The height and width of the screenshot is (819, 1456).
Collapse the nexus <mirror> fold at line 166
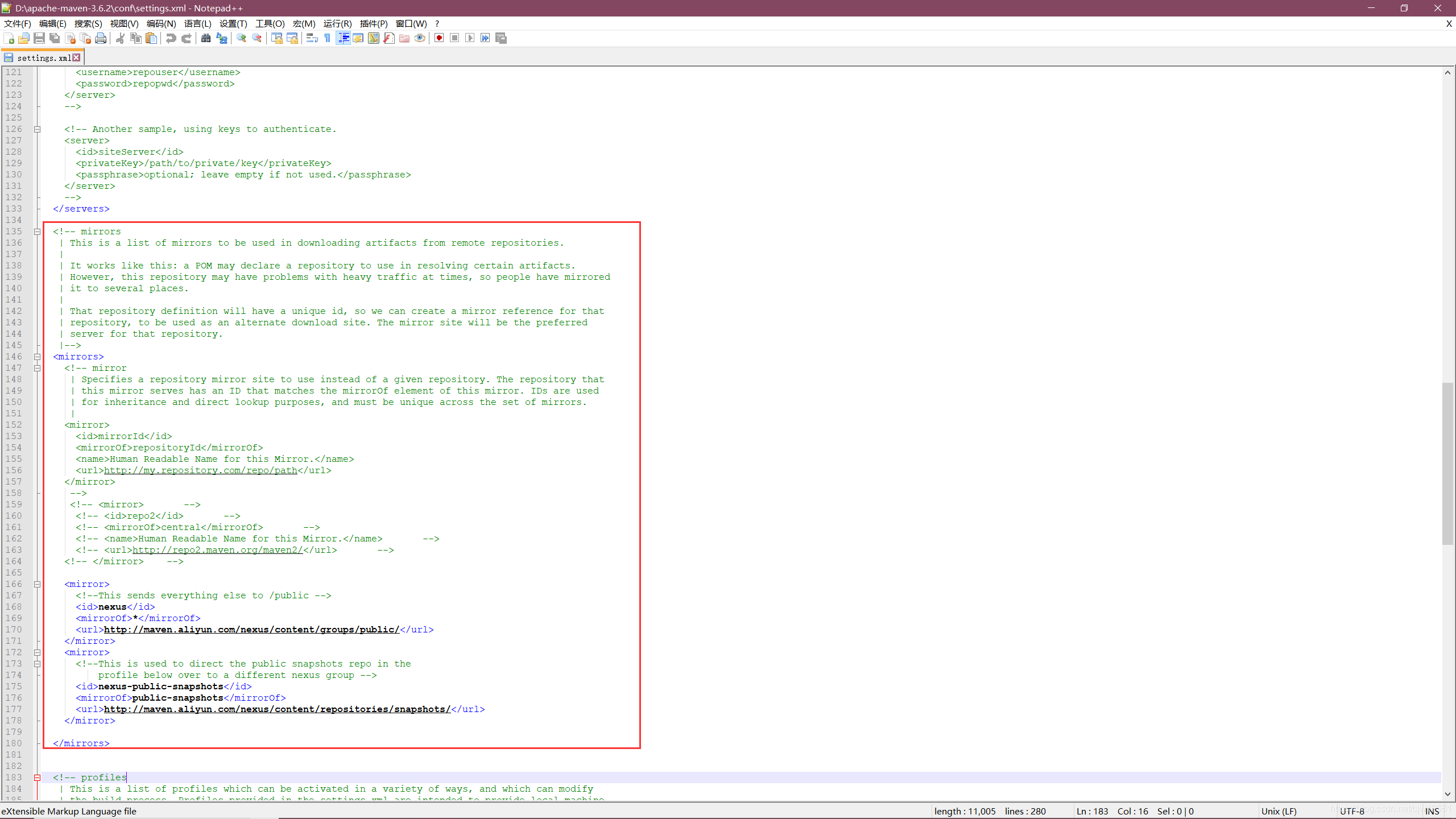[x=38, y=584]
